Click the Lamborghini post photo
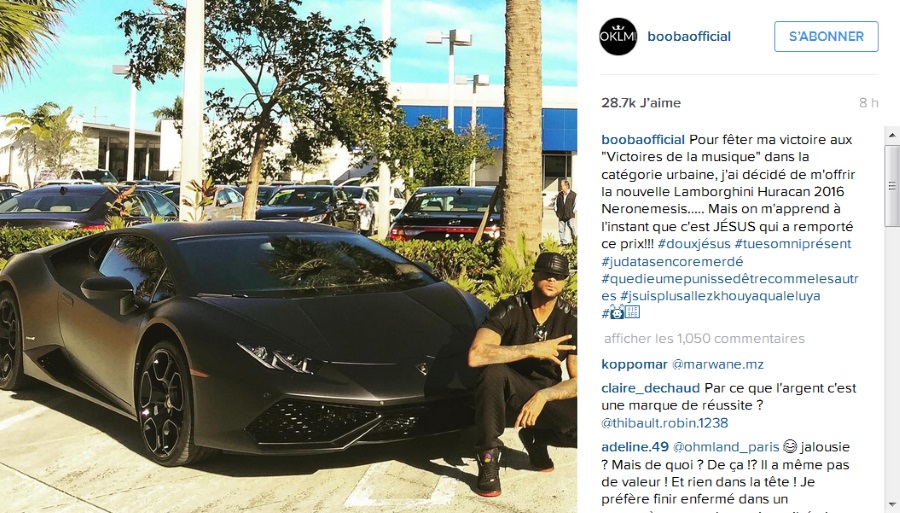This screenshot has width=900, height=513. [288, 256]
